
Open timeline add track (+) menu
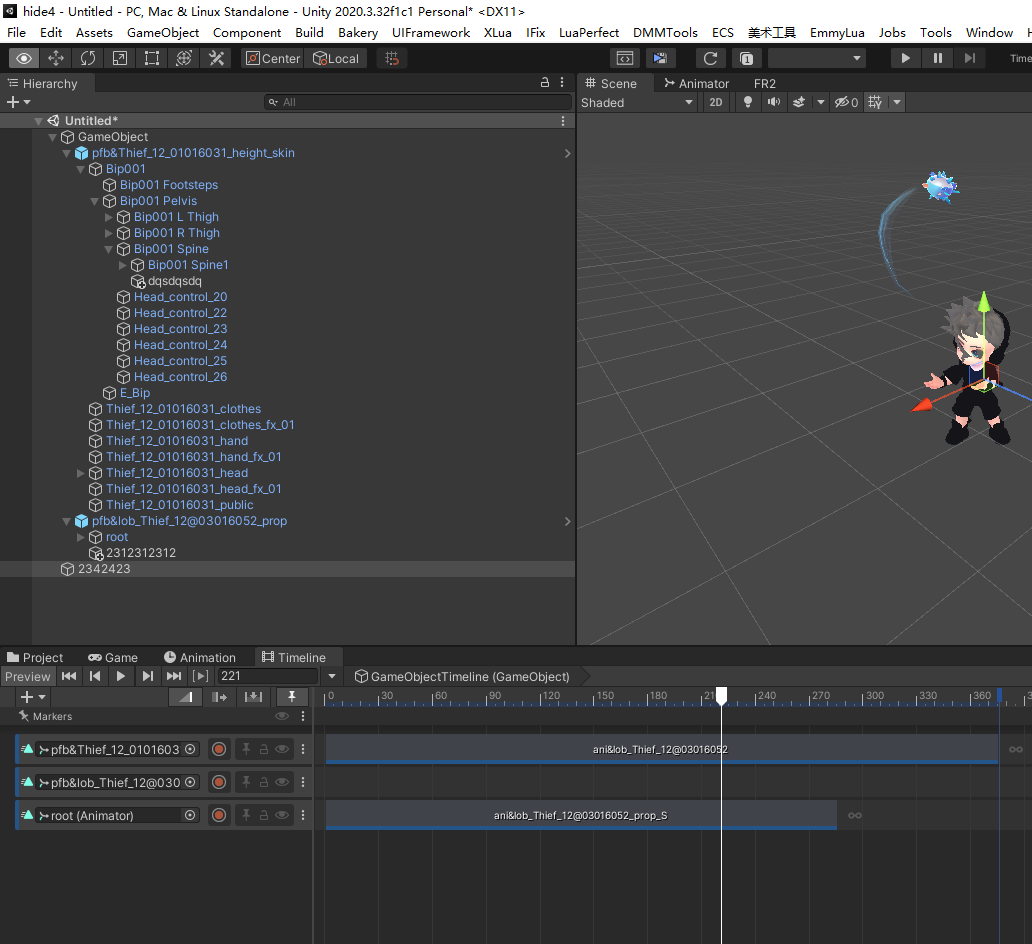[32, 697]
